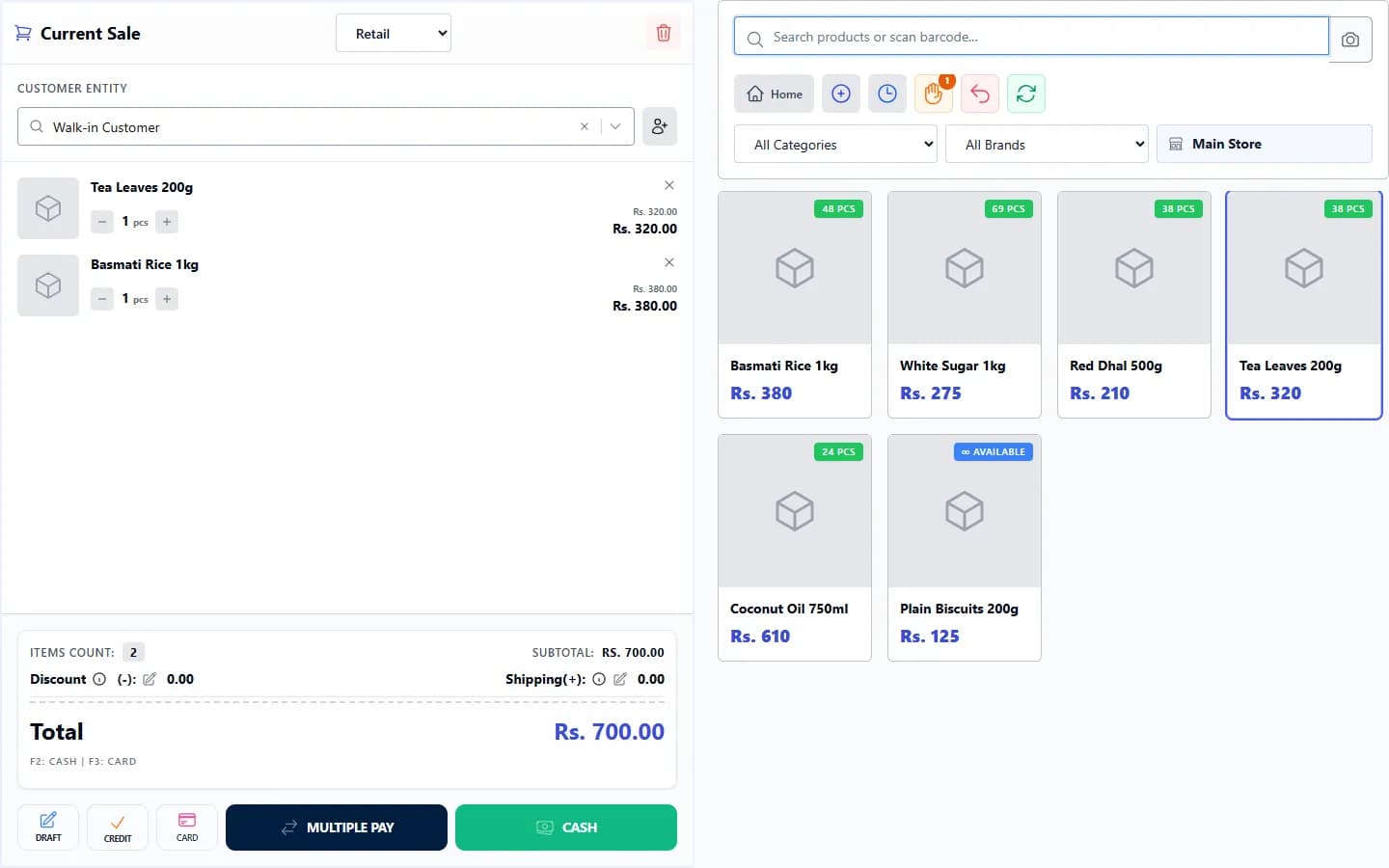Viewport: 1389px width, 868px height.
Task: Add the Tea Leaves 200g product card
Action: coord(1304,305)
